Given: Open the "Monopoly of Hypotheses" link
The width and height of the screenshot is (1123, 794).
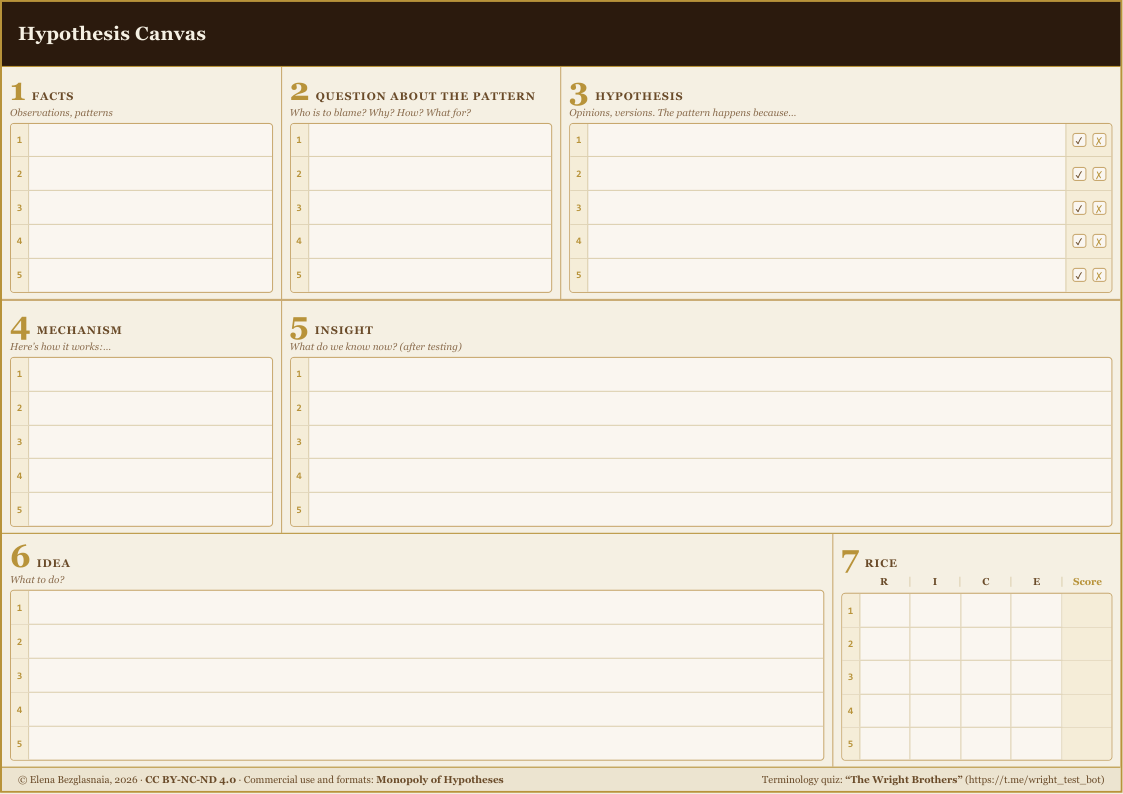Looking at the screenshot, I should click(x=440, y=780).
